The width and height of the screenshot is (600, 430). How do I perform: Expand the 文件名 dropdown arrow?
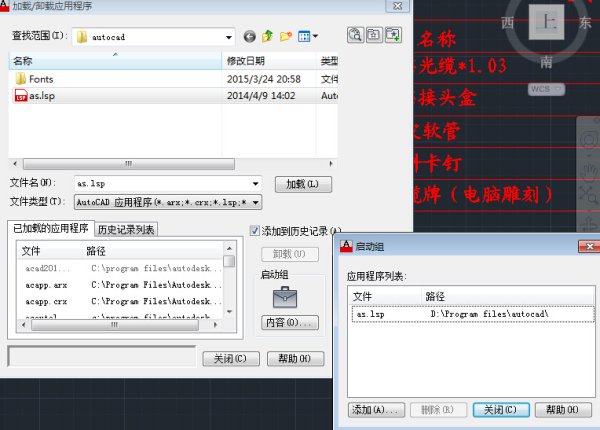click(x=255, y=184)
